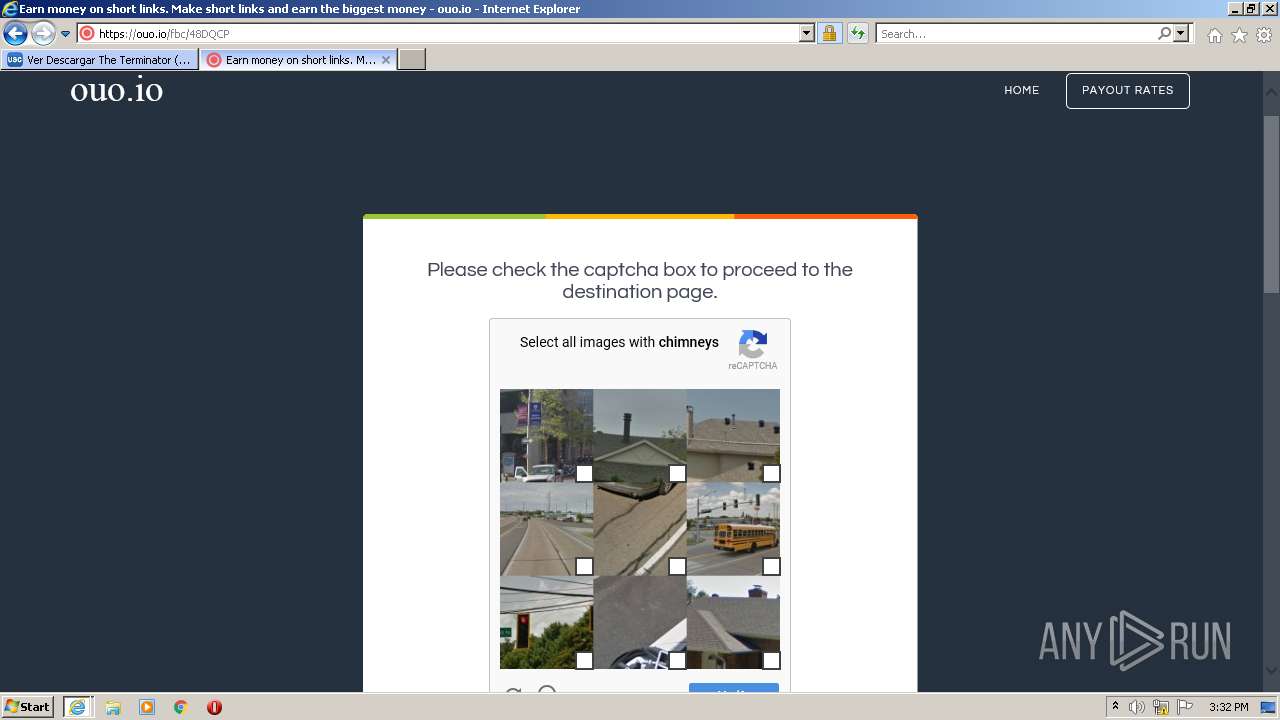Image resolution: width=1280 pixels, height=720 pixels.
Task: Open the browser Home icon
Action: pyautogui.click(x=1214, y=35)
